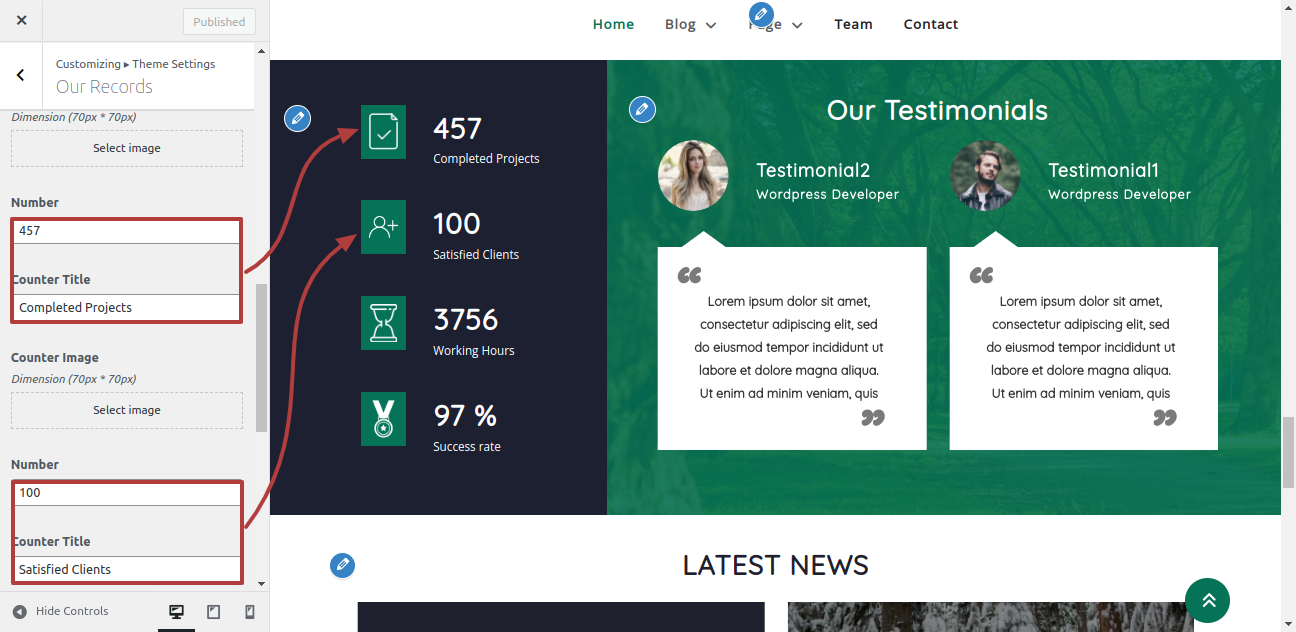Switch to mobile preview mode

pos(250,612)
